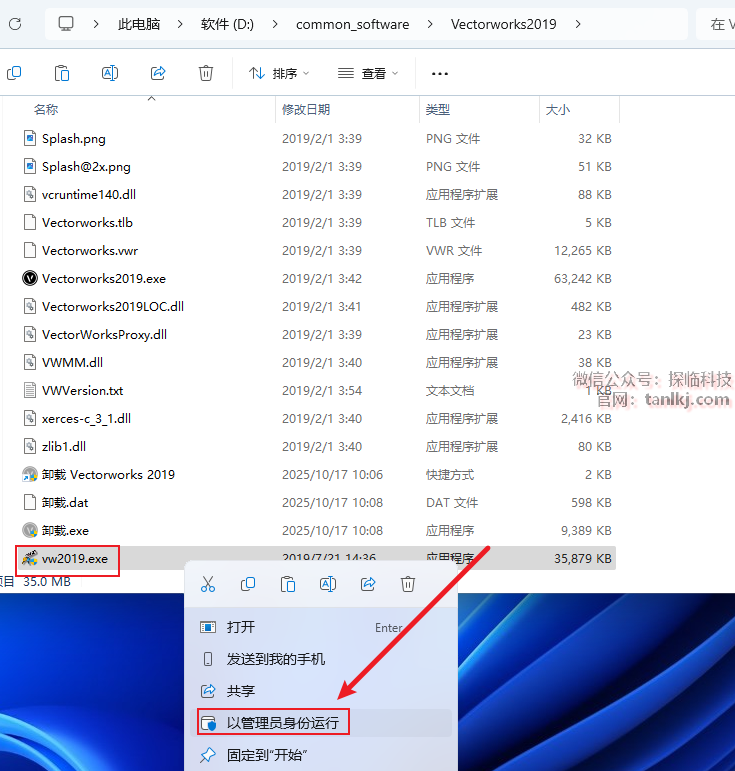Click the rename icon in the context menu

tap(327, 584)
